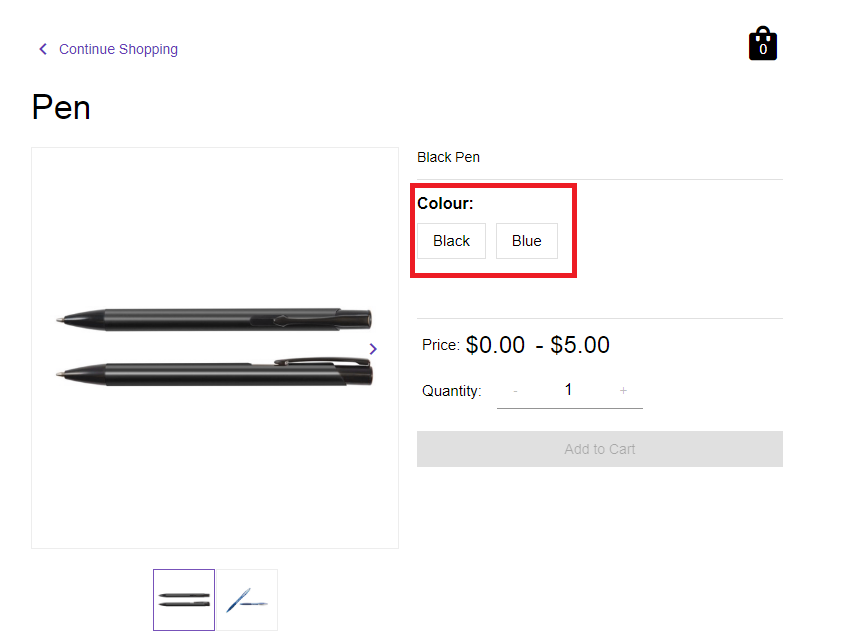This screenshot has height=639, width=866.
Task: Click the quantity input field
Action: [568, 390]
